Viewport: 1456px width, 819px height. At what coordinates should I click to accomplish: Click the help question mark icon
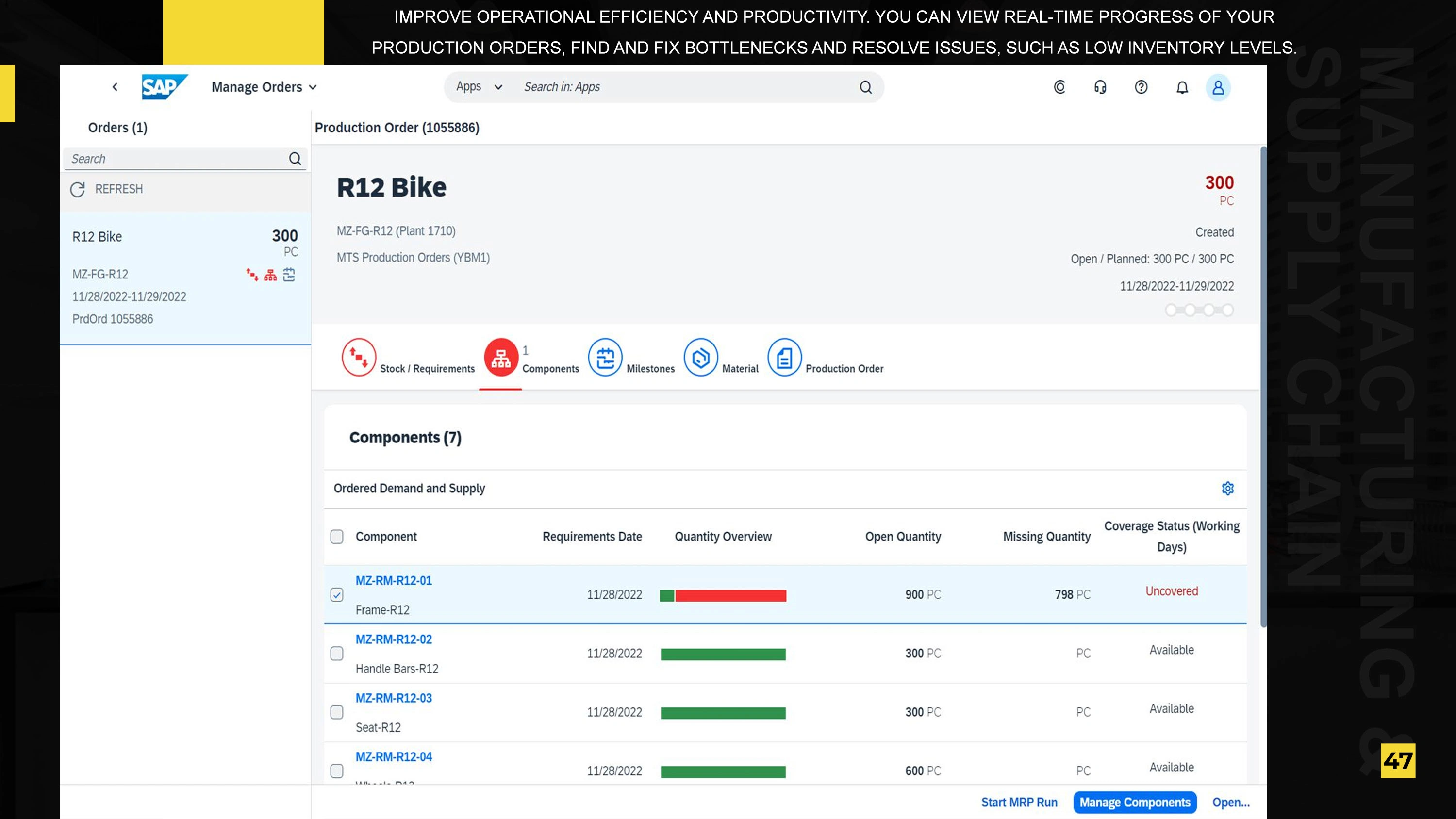tap(1141, 87)
